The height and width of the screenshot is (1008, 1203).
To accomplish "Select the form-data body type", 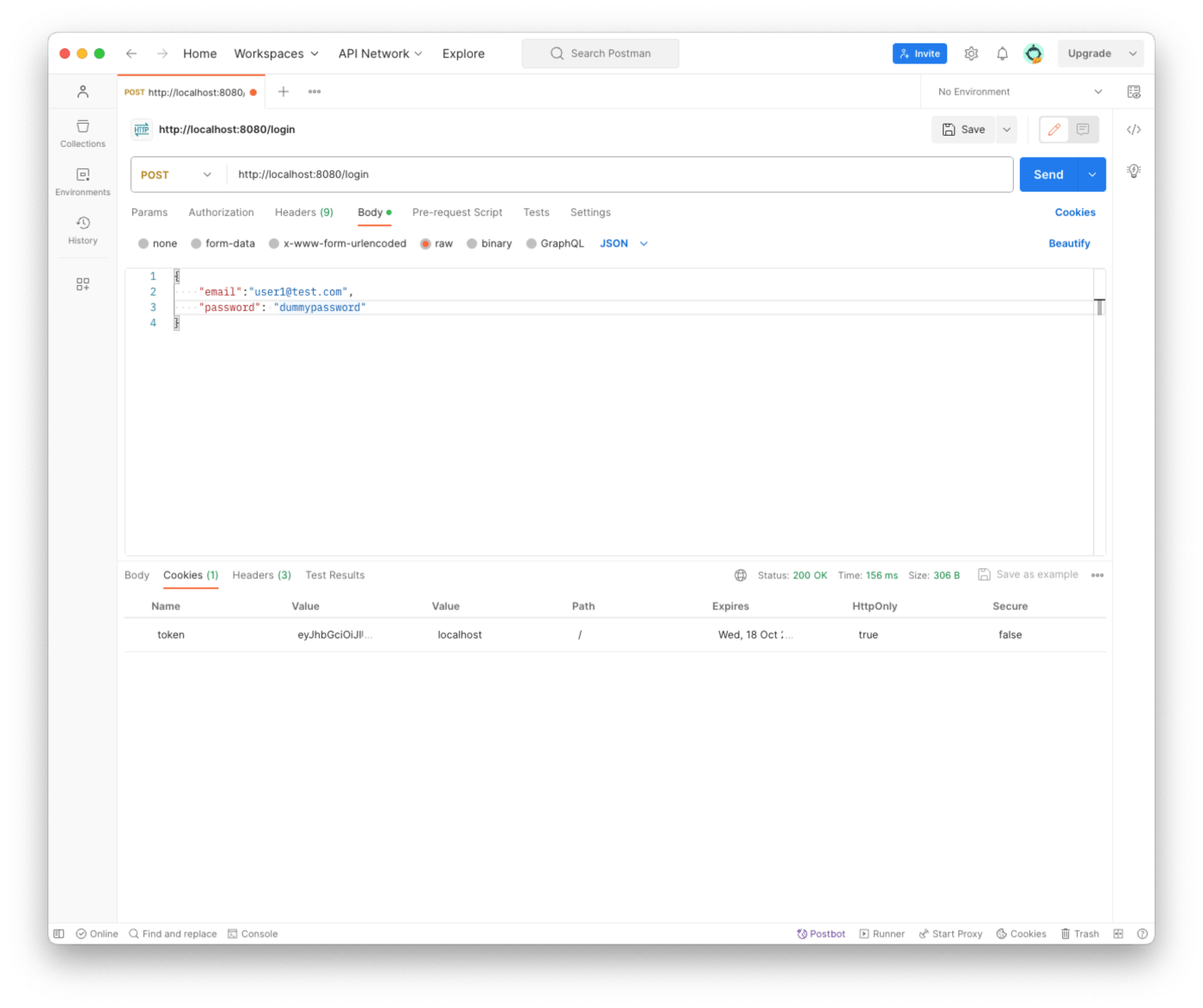I will [x=223, y=243].
